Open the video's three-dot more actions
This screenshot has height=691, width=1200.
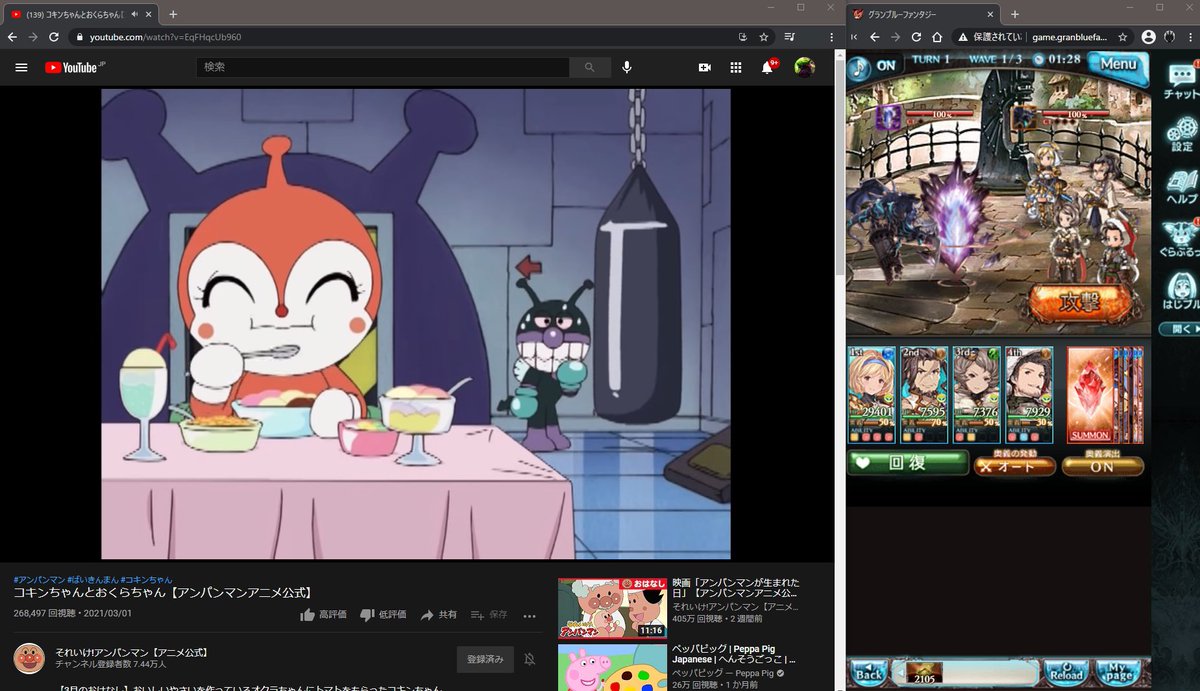click(x=530, y=616)
